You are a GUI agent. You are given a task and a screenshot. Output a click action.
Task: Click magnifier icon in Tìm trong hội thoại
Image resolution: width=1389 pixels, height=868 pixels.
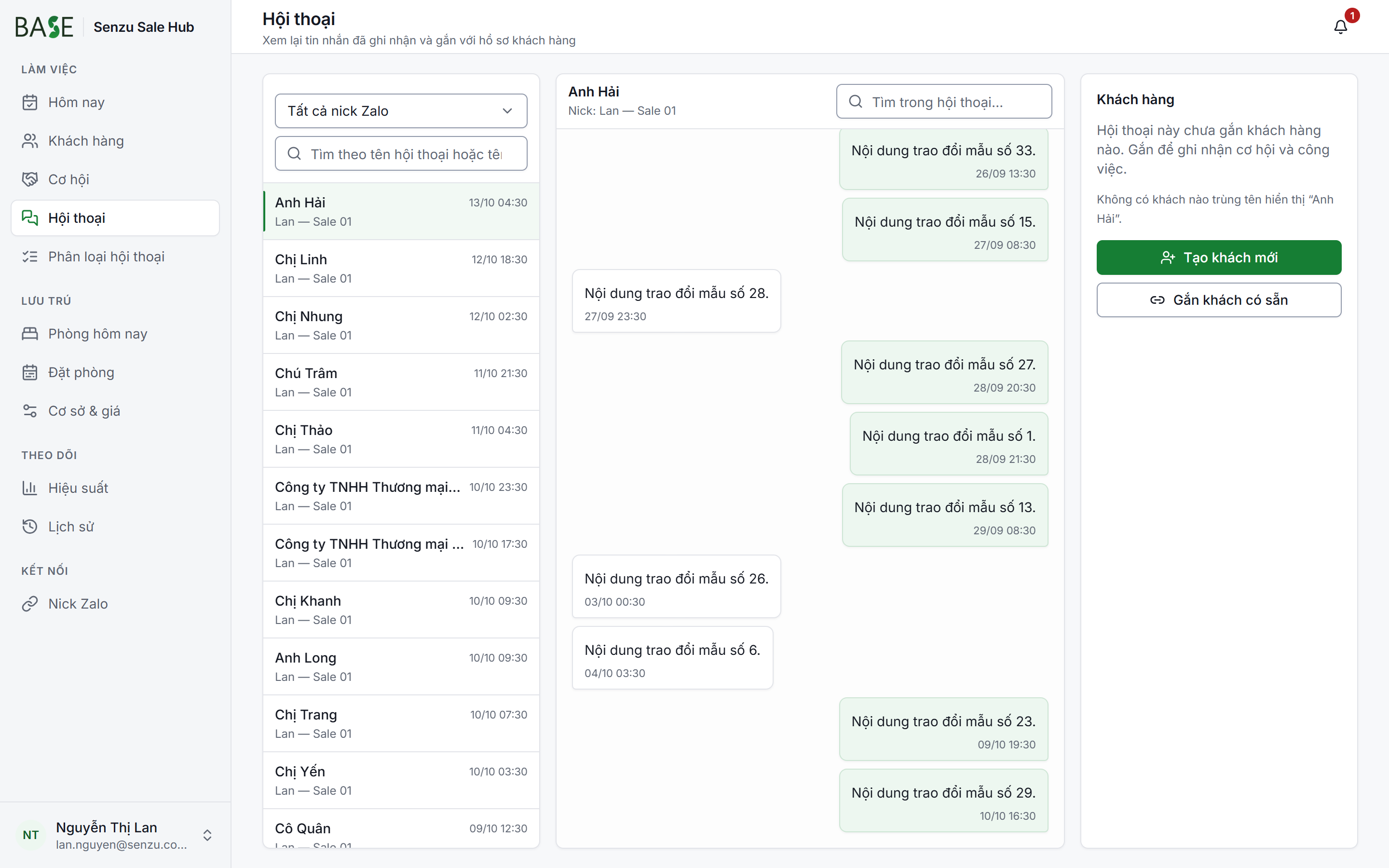coord(856,102)
